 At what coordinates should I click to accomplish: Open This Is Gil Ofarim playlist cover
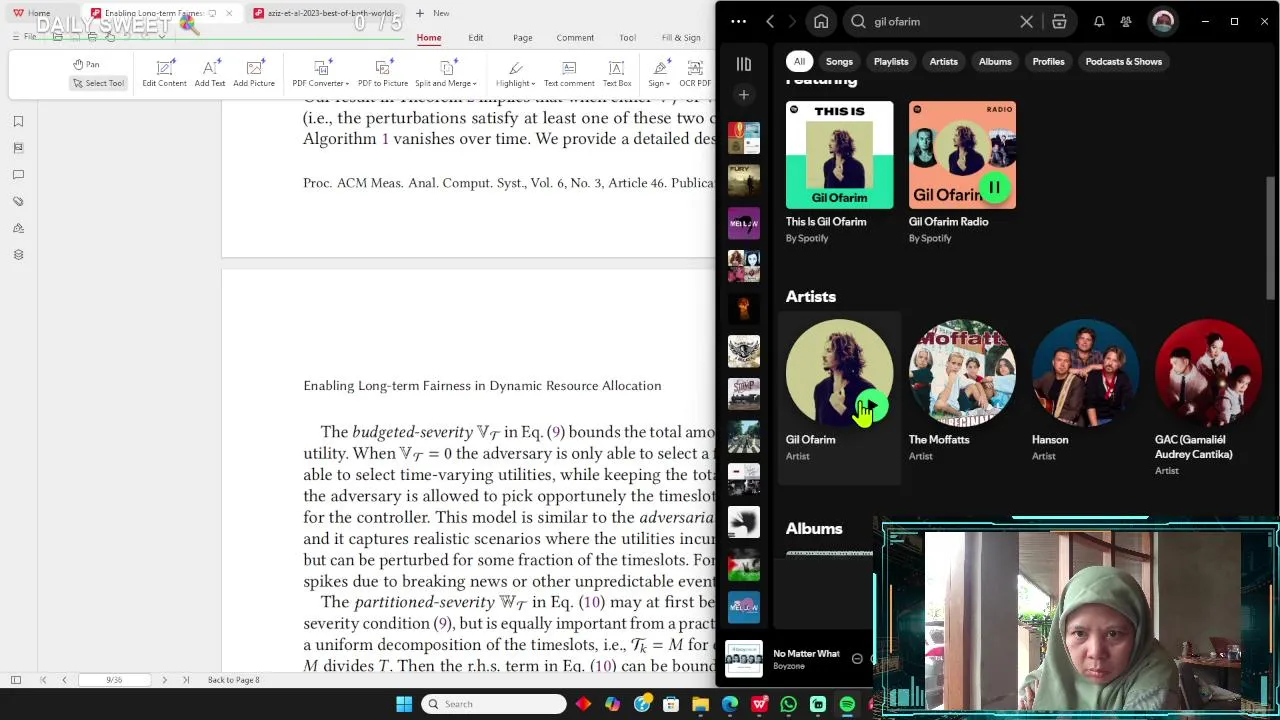tap(839, 155)
